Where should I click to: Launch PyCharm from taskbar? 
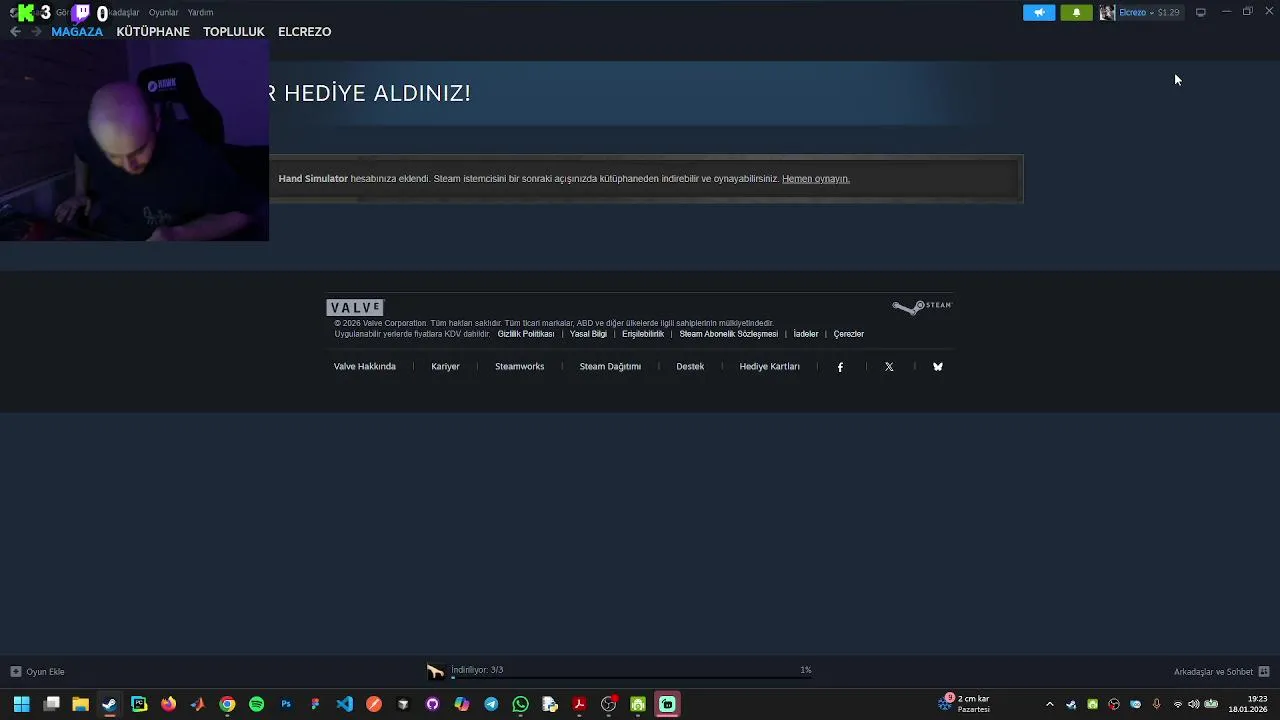pos(139,704)
